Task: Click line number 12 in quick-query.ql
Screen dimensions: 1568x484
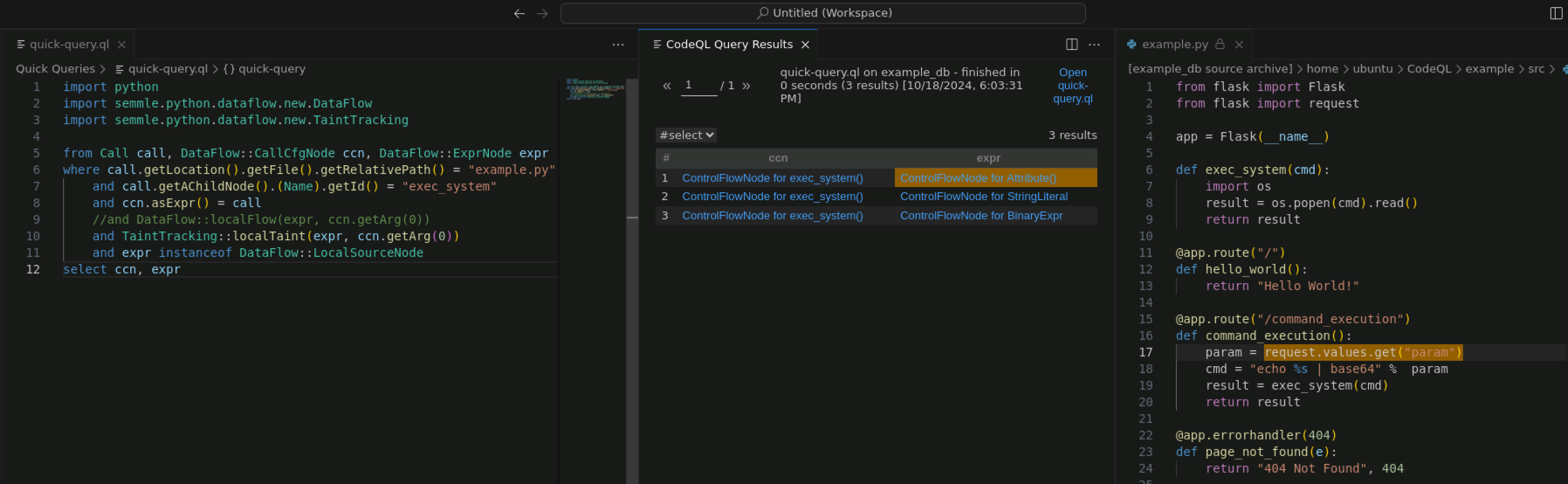Action: click(x=33, y=270)
